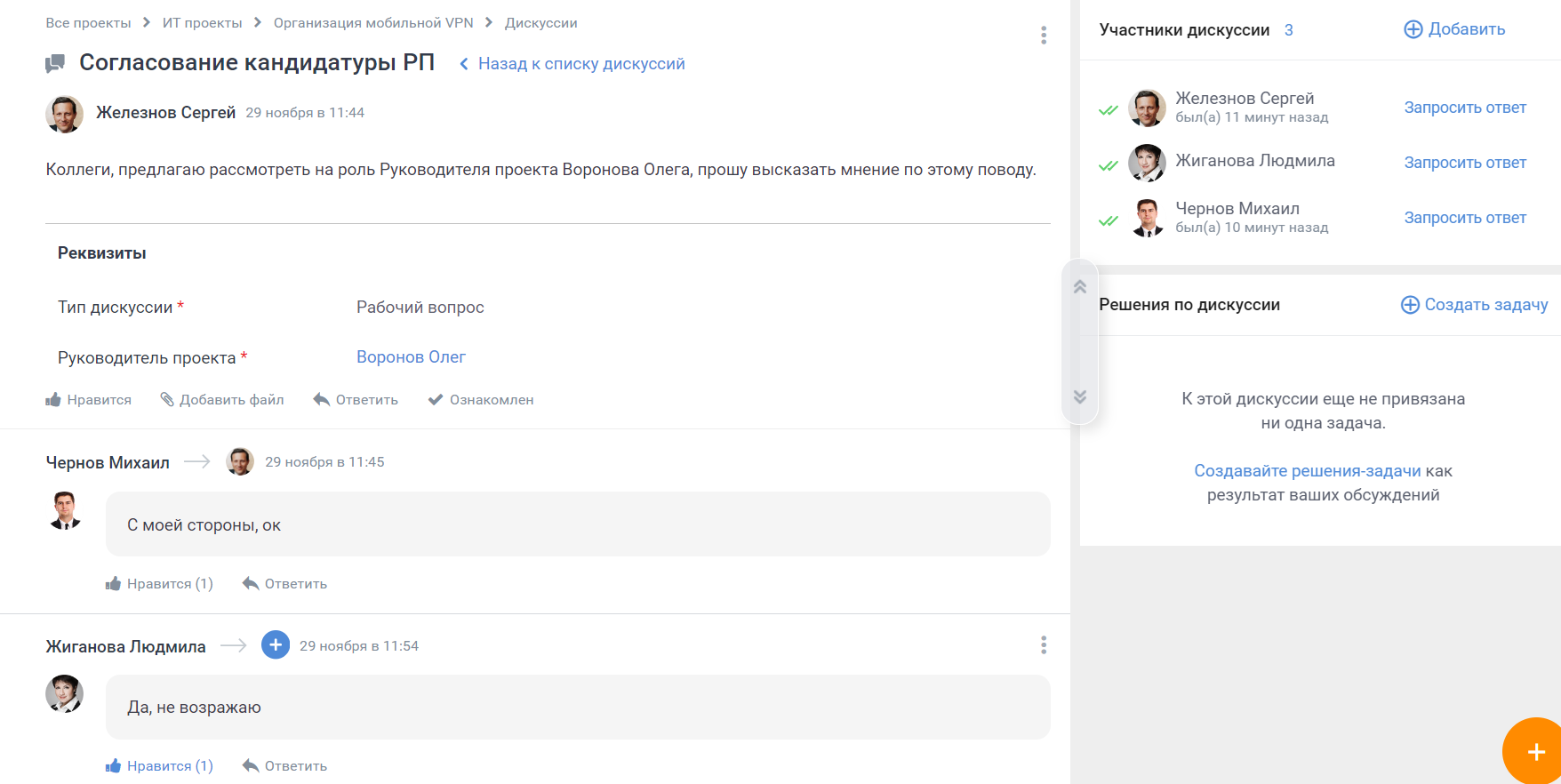This screenshot has height=784, width=1561.
Task: Click the orange plus floating button
Action: tap(1535, 752)
